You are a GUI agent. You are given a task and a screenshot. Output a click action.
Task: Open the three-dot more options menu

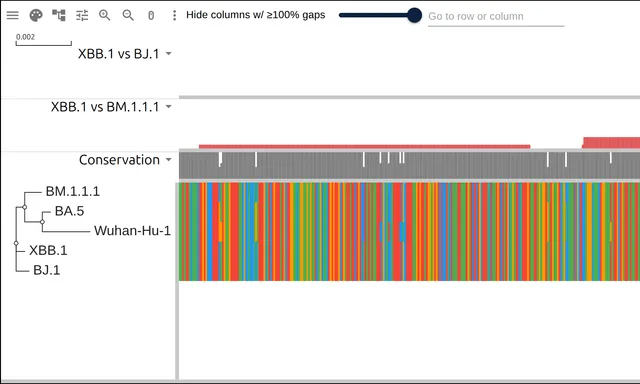(x=174, y=16)
